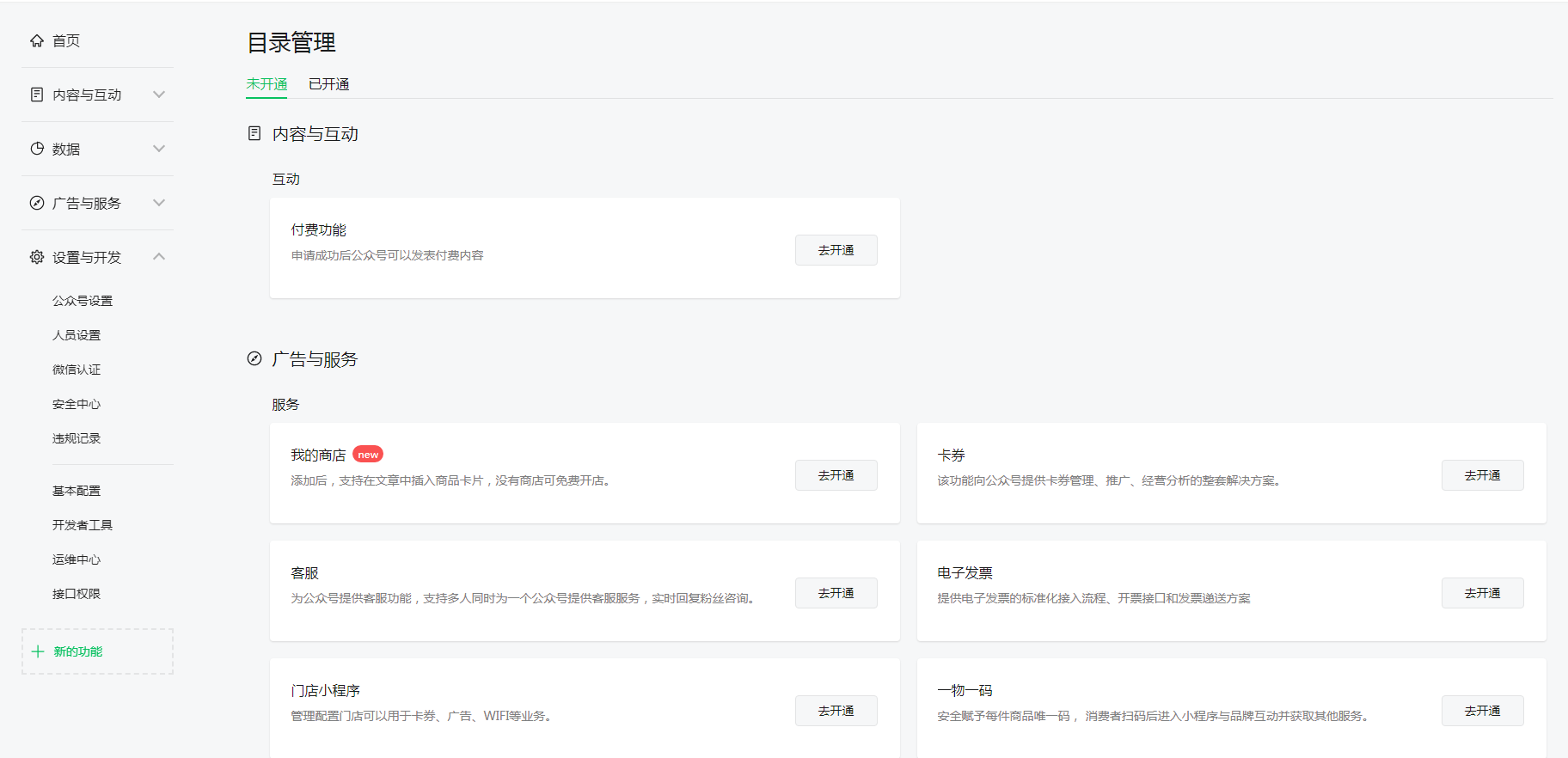Click the document icon next to 内容与互动 in sidebar

click(x=37, y=95)
